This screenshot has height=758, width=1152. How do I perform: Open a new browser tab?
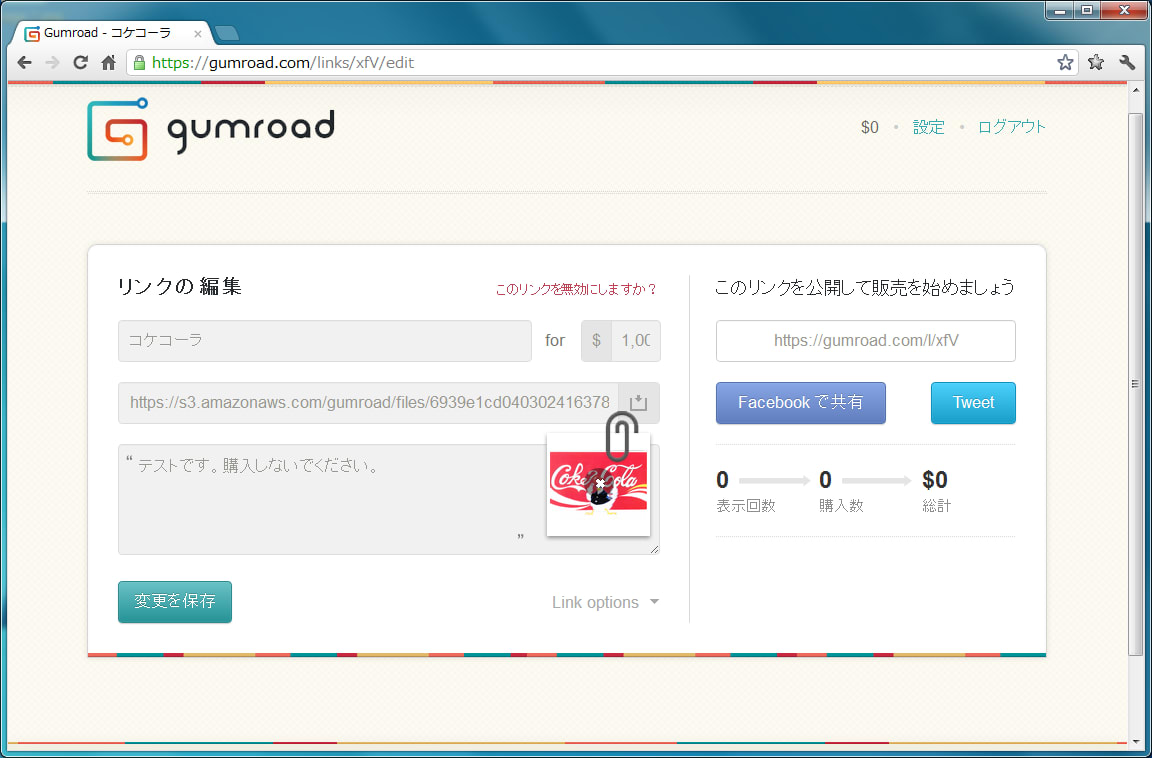point(227,33)
